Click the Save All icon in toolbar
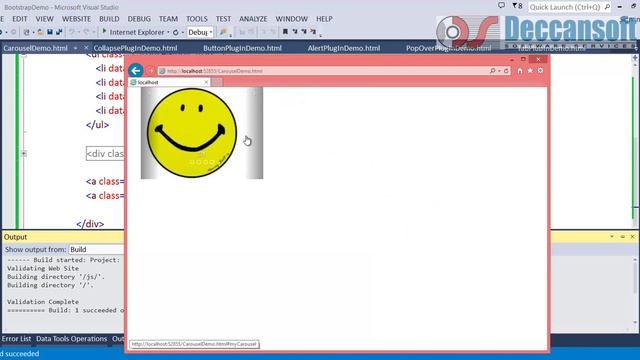 tap(59, 32)
